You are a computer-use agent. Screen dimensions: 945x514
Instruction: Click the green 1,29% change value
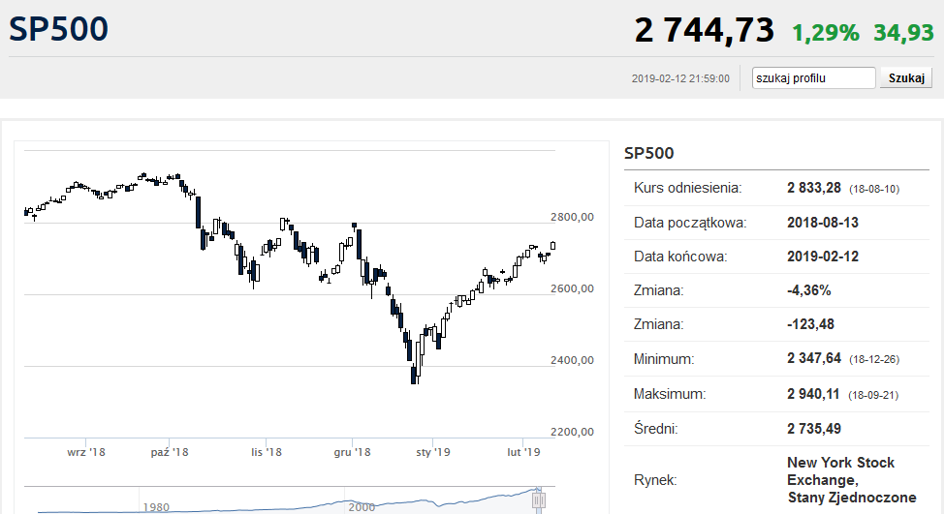tap(825, 32)
